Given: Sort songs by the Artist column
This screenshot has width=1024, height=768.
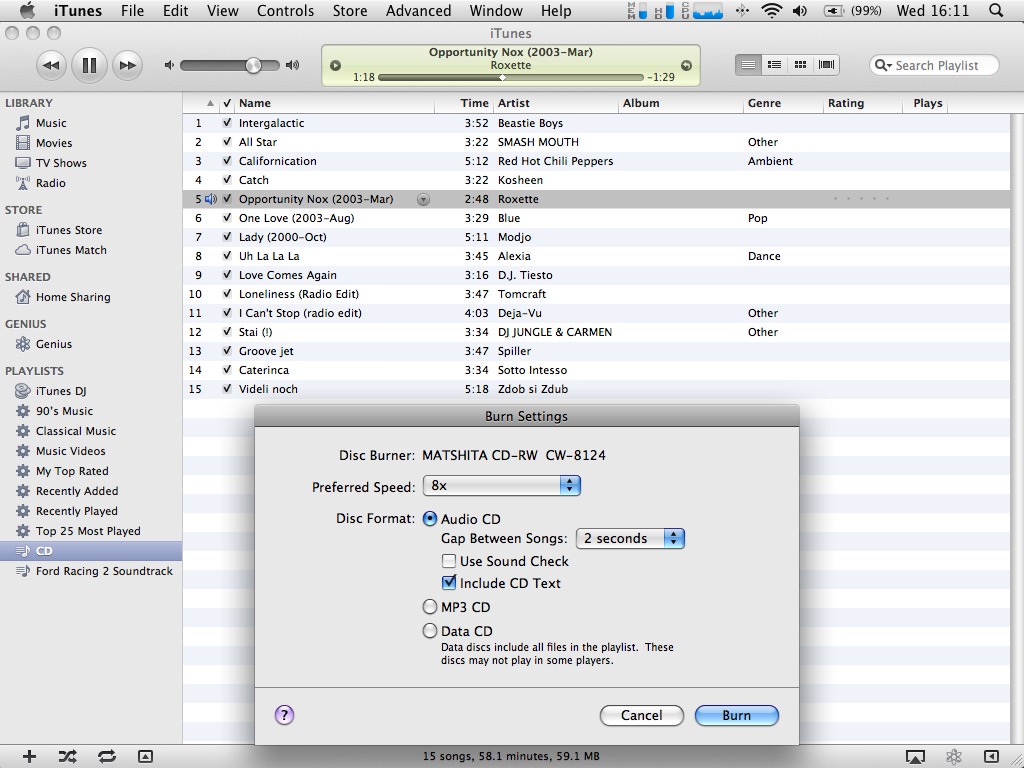Looking at the screenshot, I should click(x=555, y=103).
